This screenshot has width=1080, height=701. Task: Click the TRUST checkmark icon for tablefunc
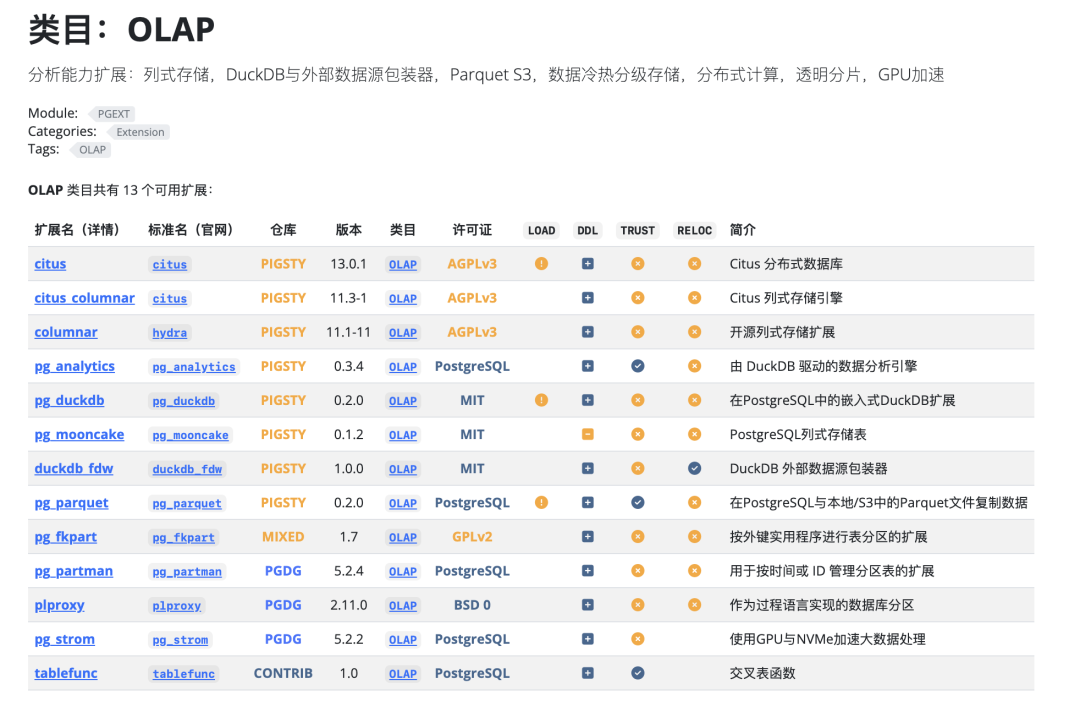(x=638, y=673)
